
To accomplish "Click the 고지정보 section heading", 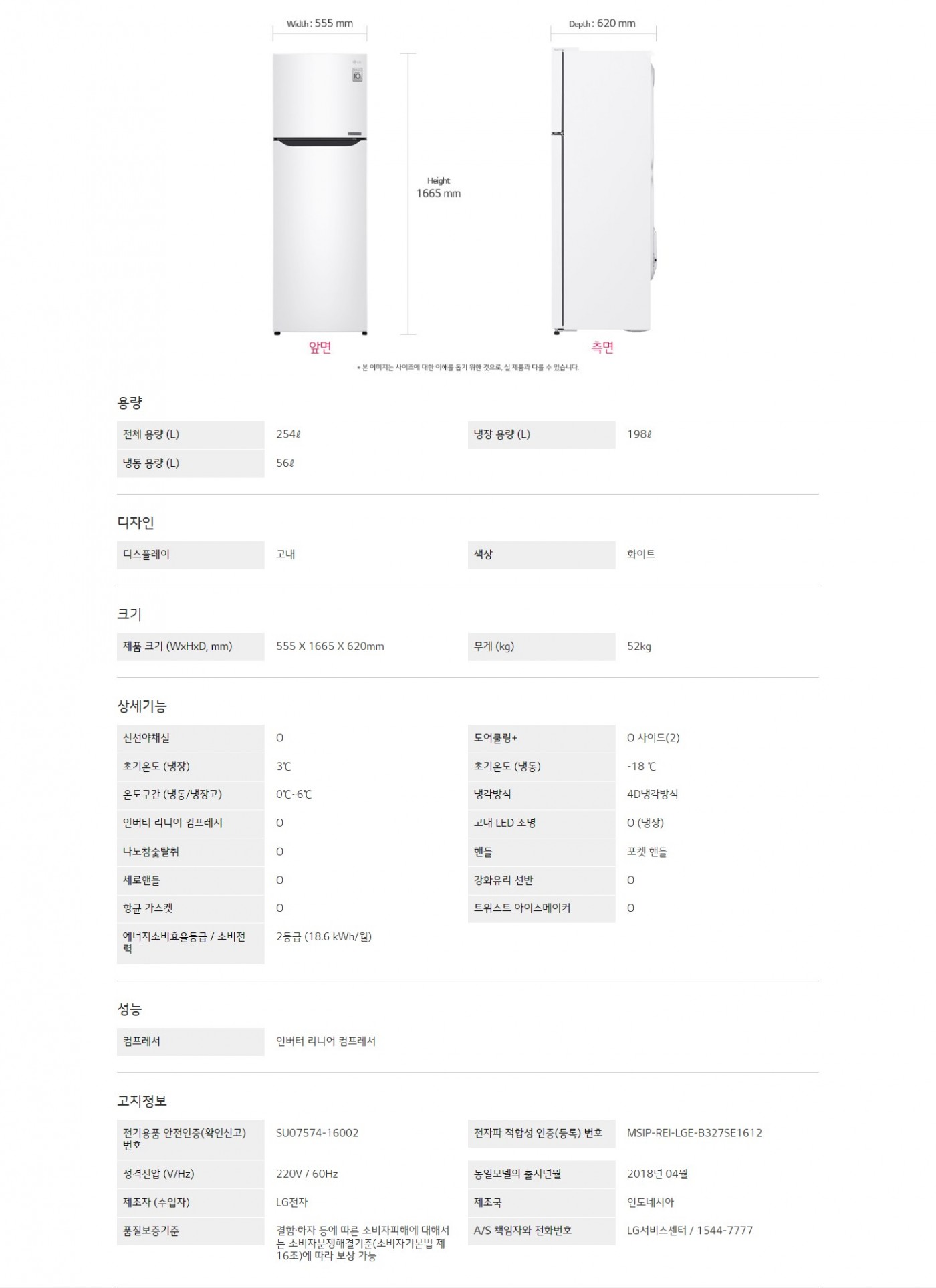I will (x=142, y=1100).
